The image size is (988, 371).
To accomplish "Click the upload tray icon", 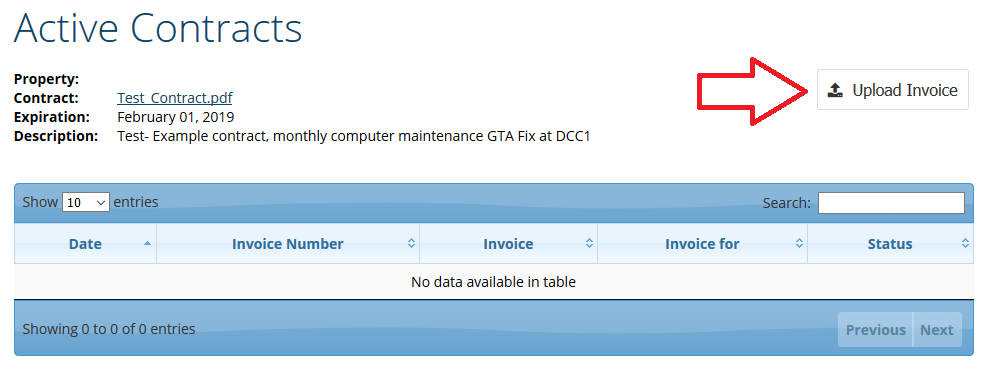I will 835,91.
